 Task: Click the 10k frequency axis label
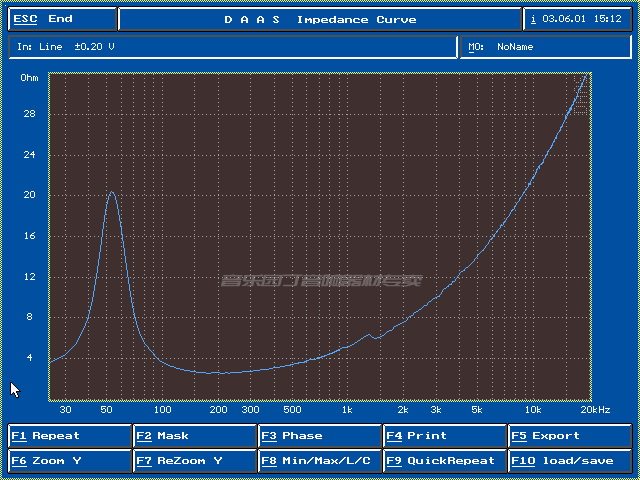(x=533, y=410)
